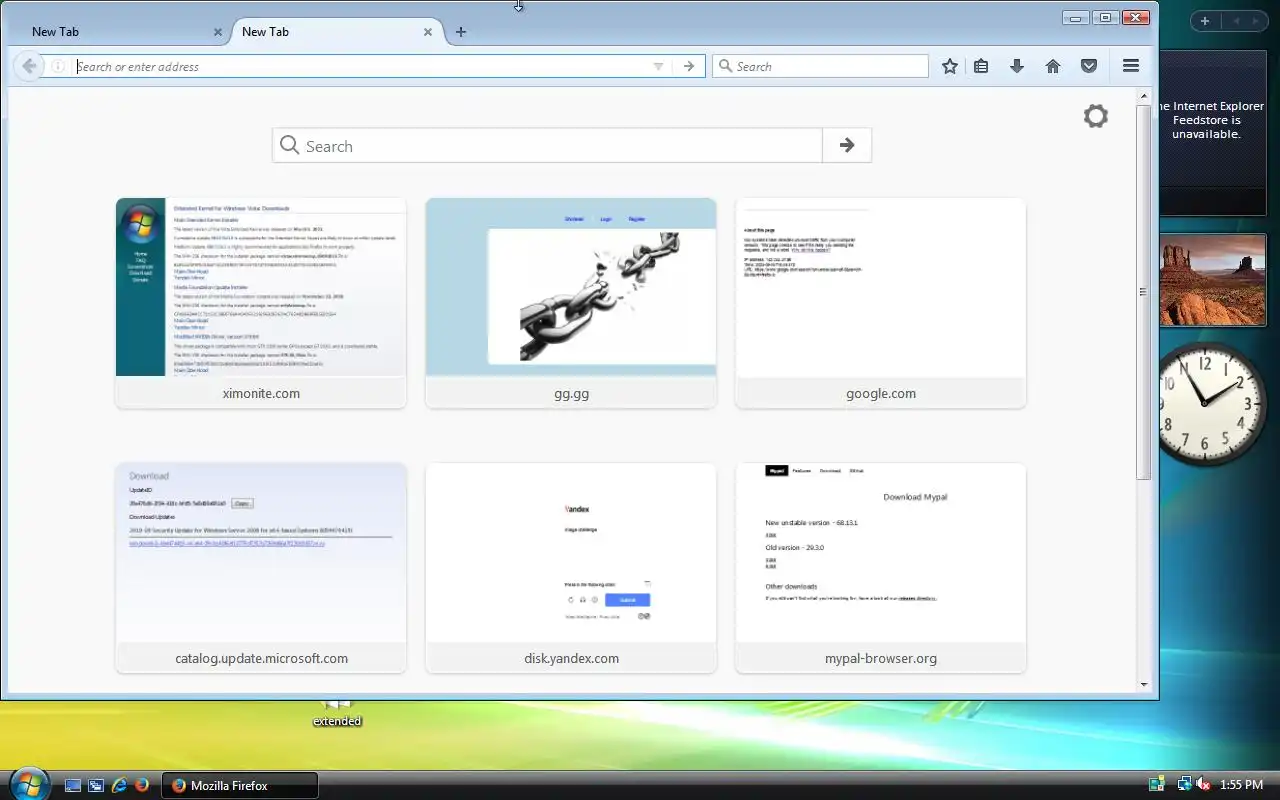This screenshot has height=800, width=1280.
Task: Open the catalog.update.microsoft.com tile
Action: [x=261, y=568]
